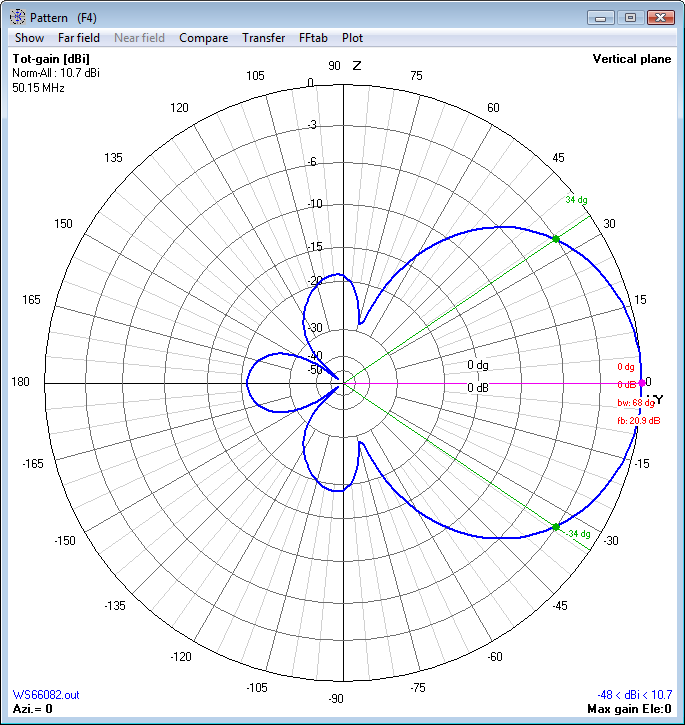
Task: Click the 'Tot-gain [dBi]' label
Action: tap(51, 59)
